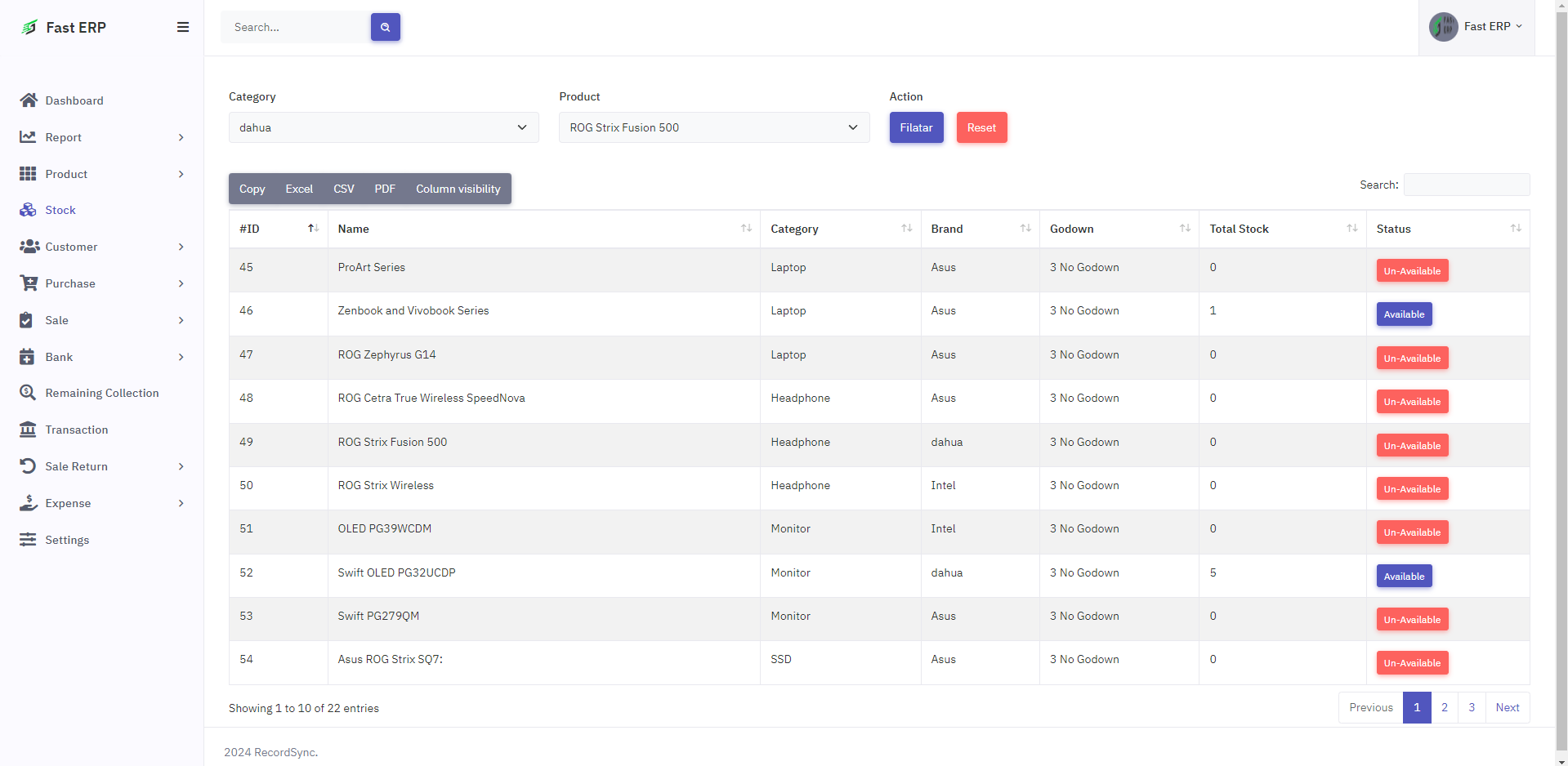Click the Settings sliders icon in sidebar
This screenshot has height=766, width=1568.
click(x=29, y=540)
